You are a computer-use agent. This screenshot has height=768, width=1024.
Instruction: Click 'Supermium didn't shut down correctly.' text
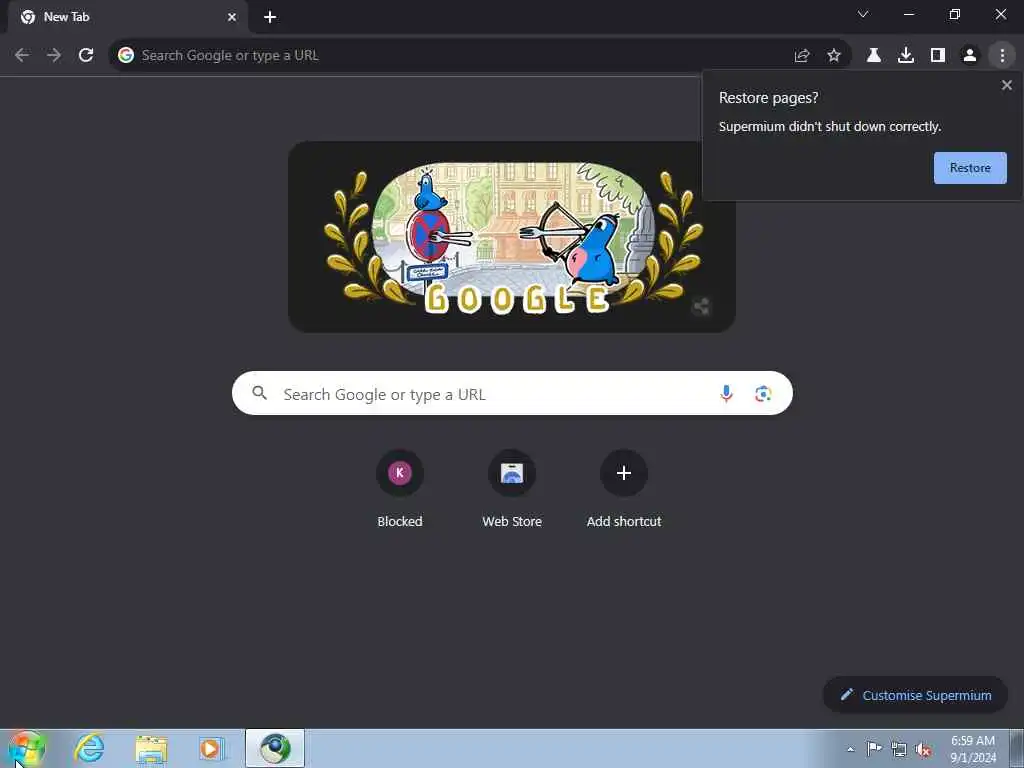830,127
